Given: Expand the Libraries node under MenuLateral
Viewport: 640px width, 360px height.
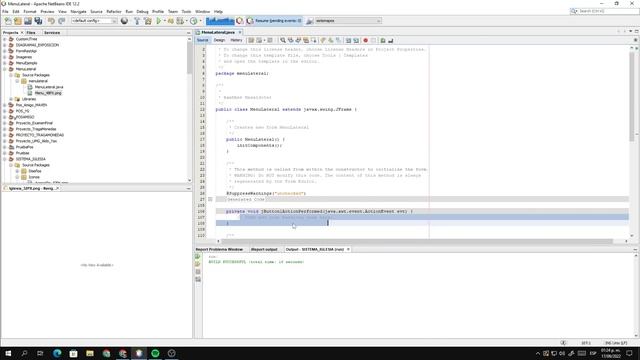Looking at the screenshot, I should pyautogui.click(x=11, y=99).
